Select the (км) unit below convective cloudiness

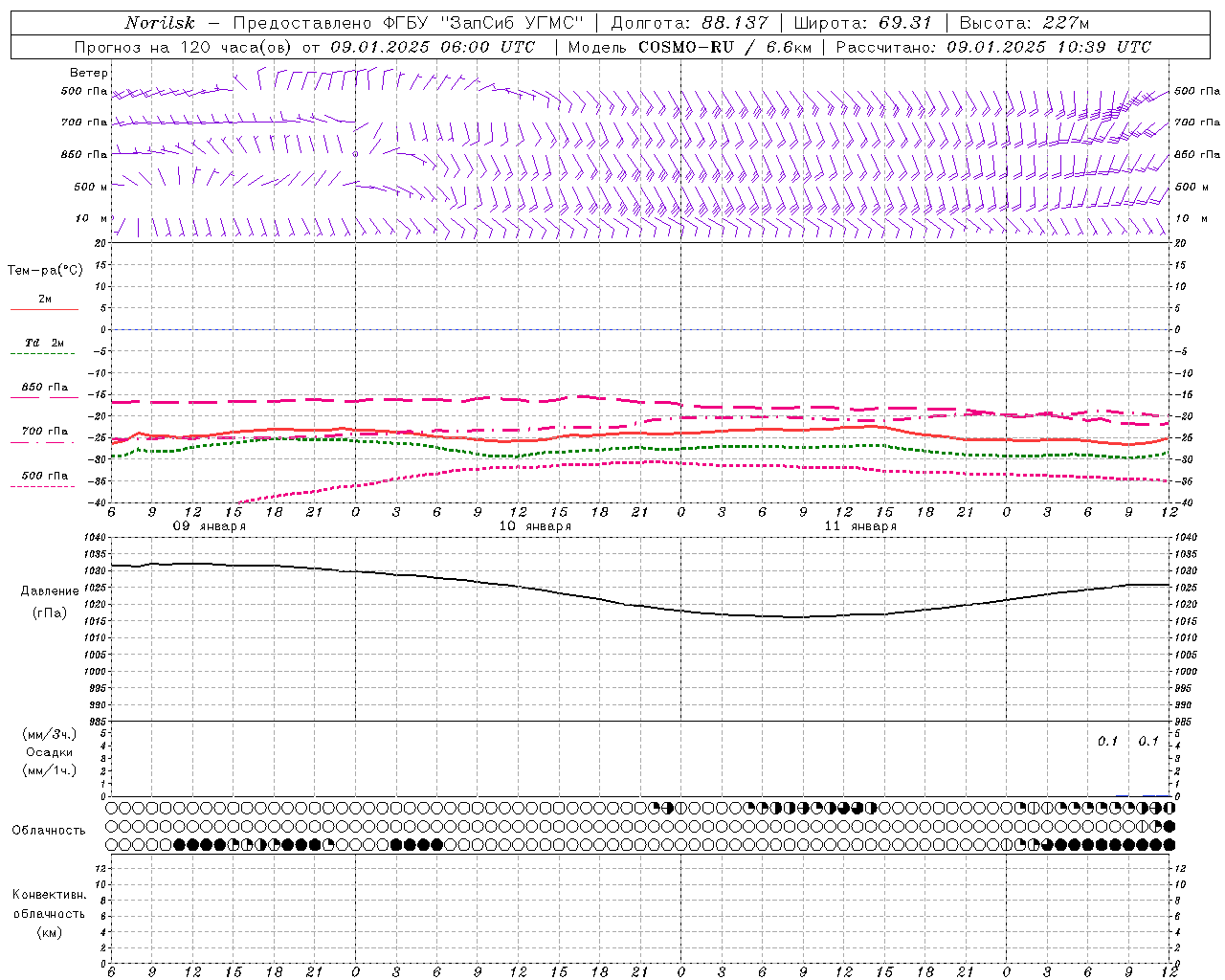point(50,931)
